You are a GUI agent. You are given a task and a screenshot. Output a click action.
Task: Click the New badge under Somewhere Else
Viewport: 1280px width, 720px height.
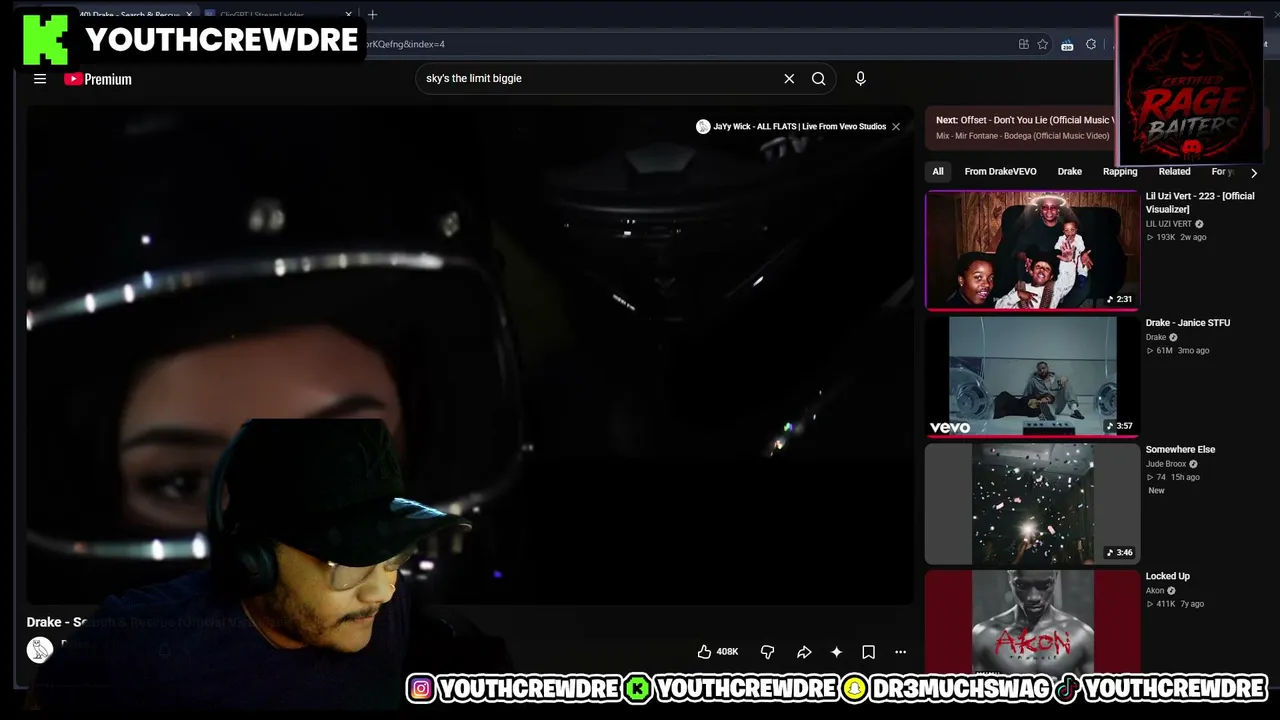coord(1156,491)
